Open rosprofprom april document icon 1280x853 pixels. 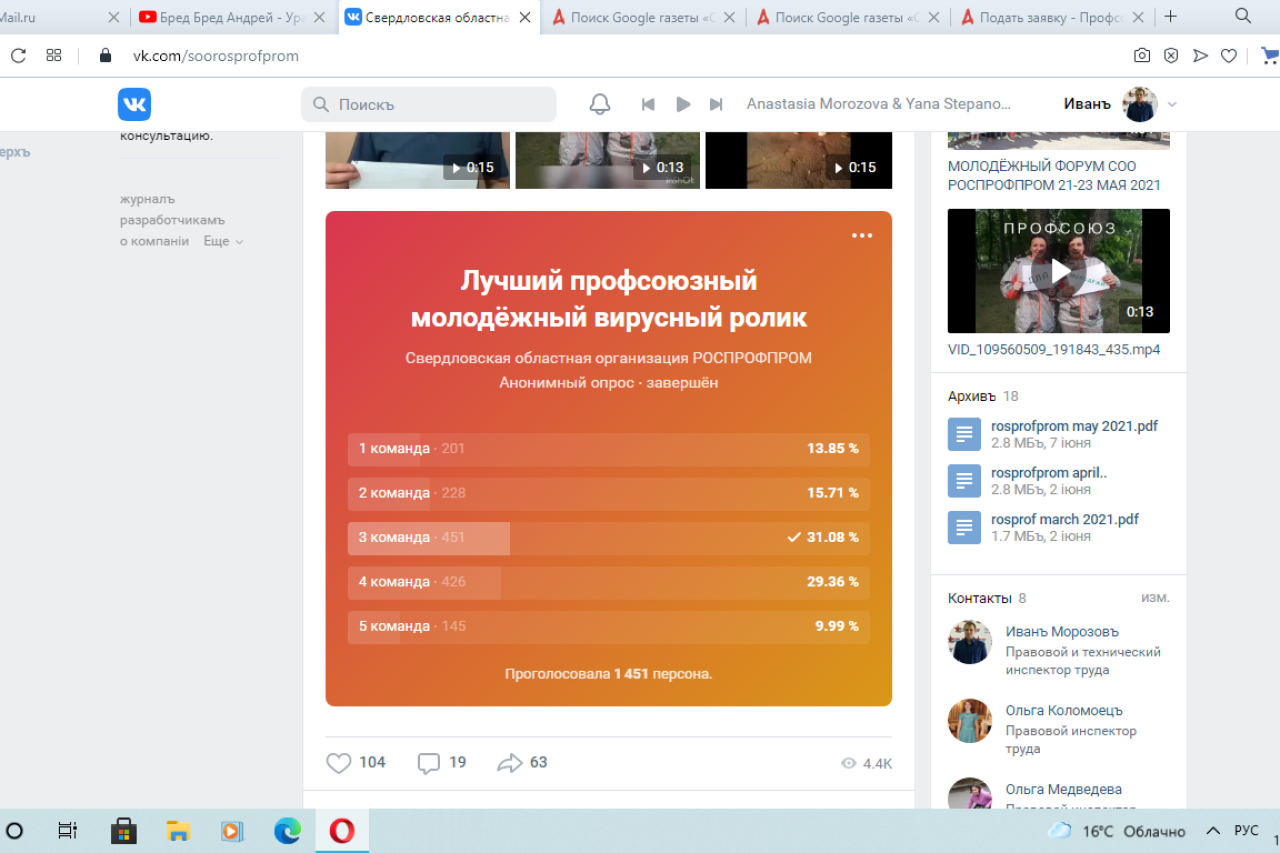964,481
